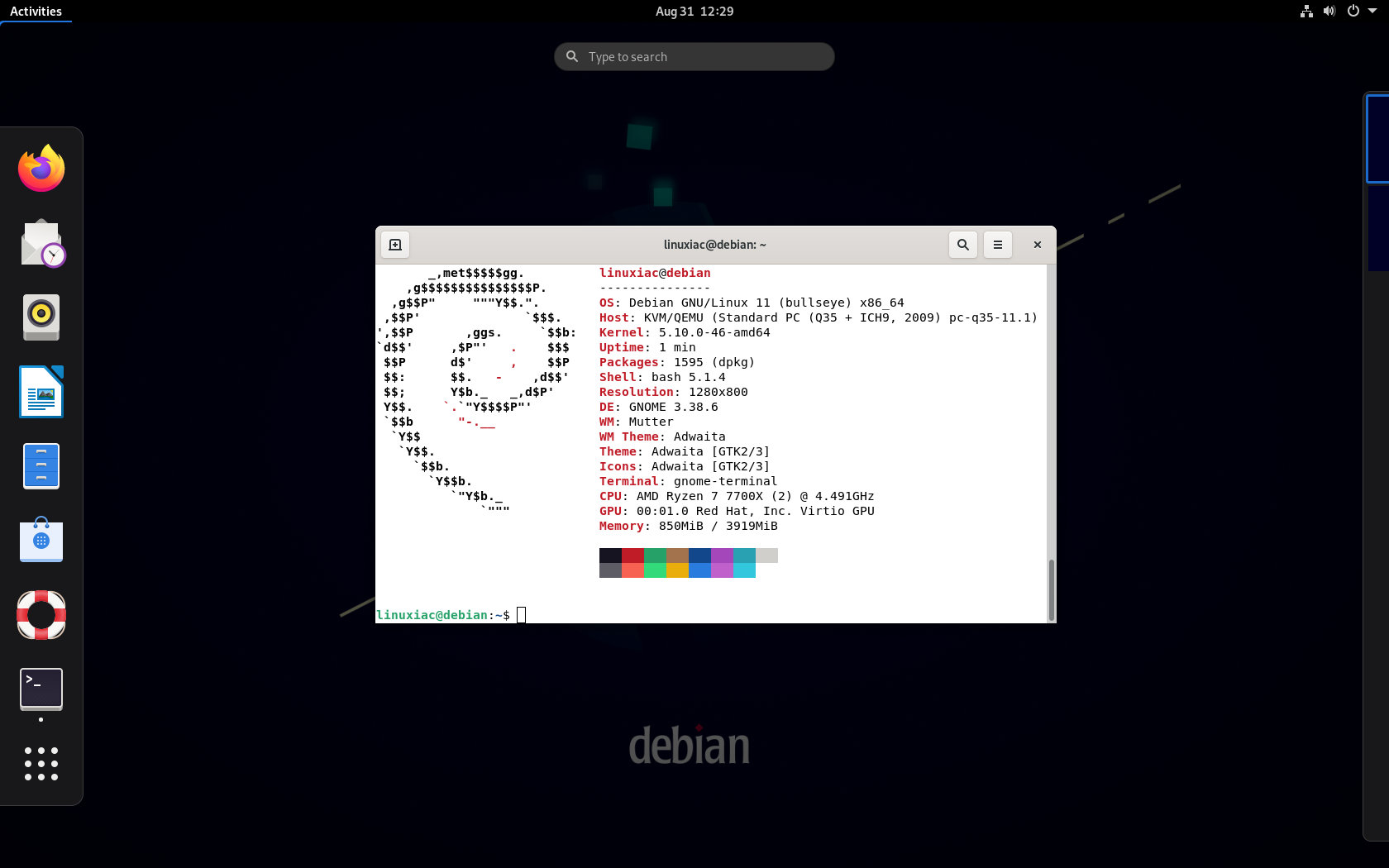Open GNOME Software store icon
This screenshot has width=1389, height=868.
(41, 541)
